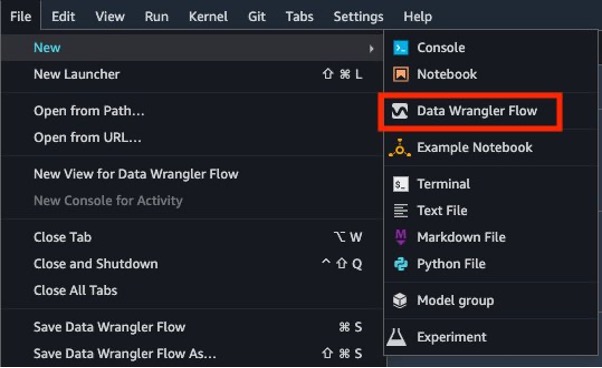Click the orange Notebook icon
The image size is (602, 368).
(x=400, y=74)
